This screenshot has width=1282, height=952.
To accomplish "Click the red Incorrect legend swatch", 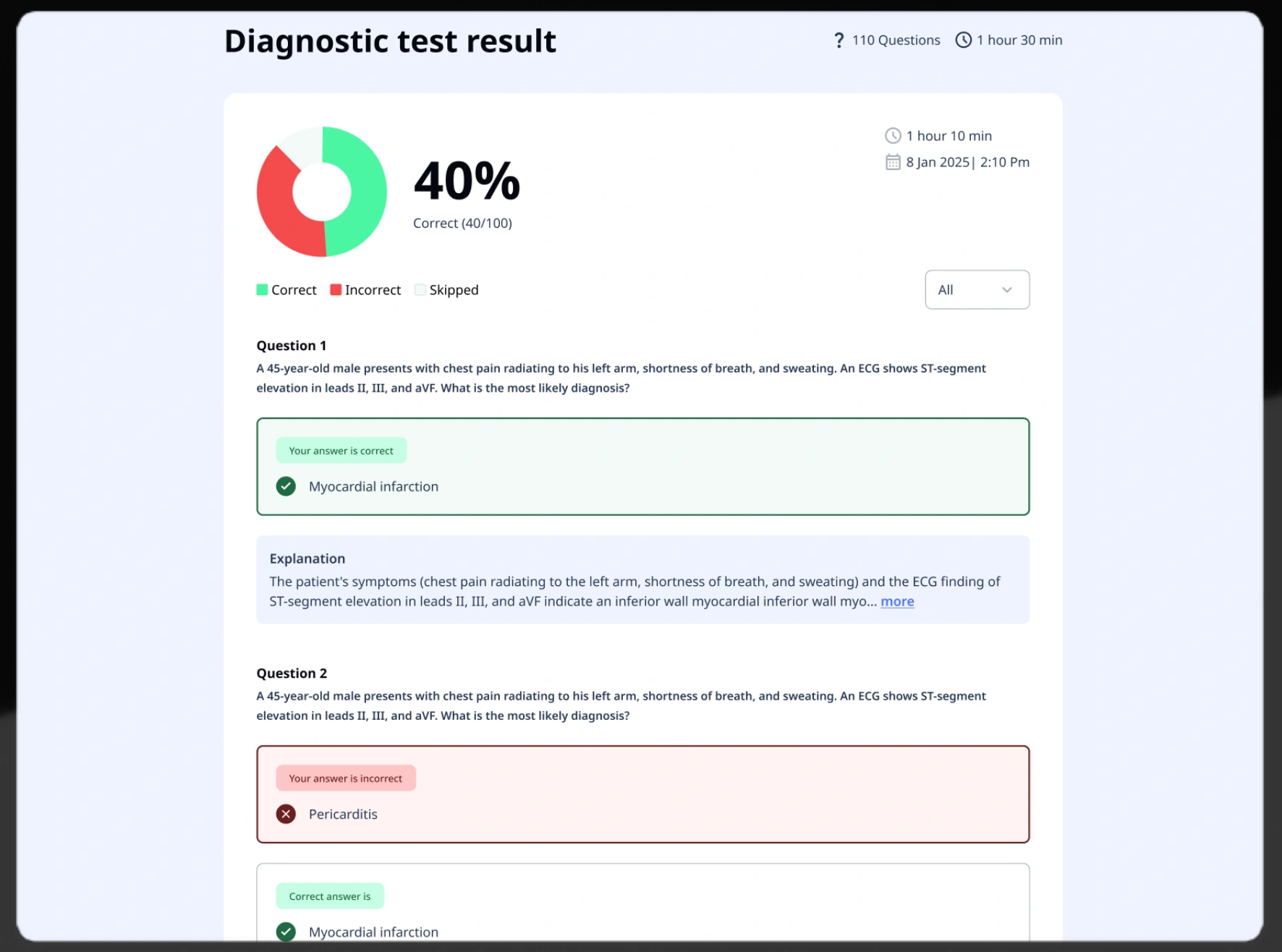I will click(336, 290).
